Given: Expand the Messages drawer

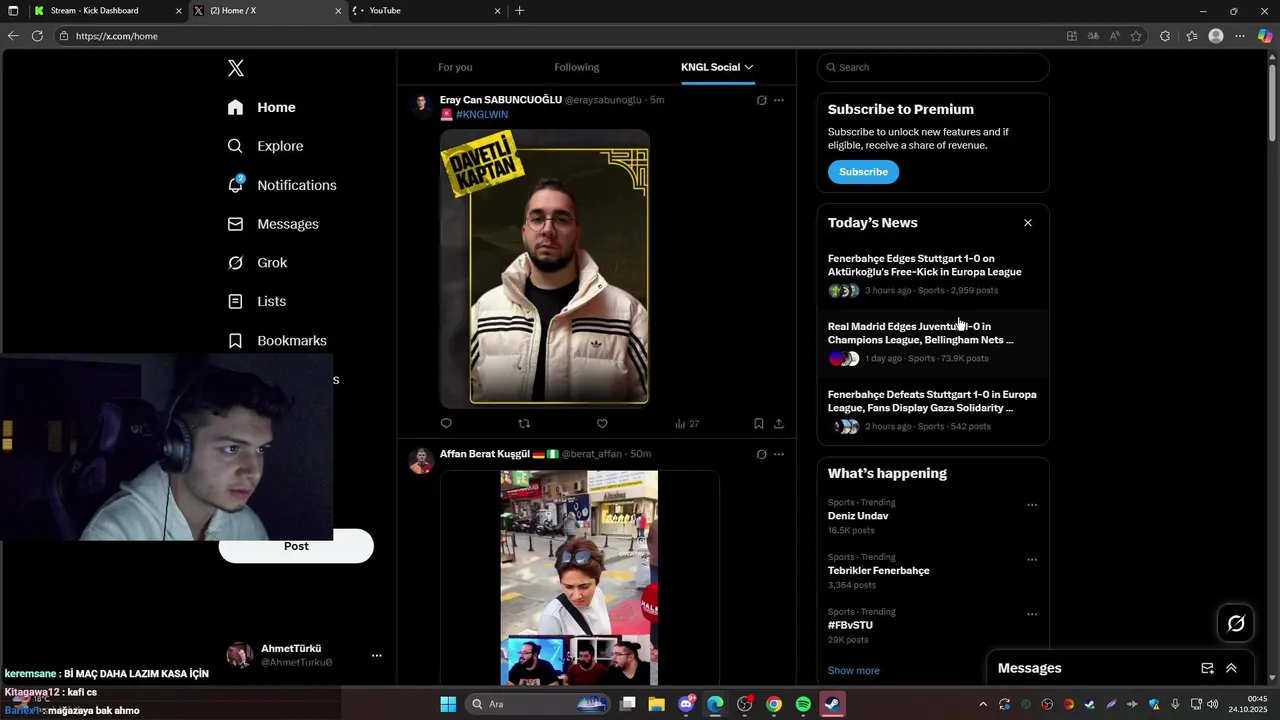Looking at the screenshot, I should tap(1231, 668).
